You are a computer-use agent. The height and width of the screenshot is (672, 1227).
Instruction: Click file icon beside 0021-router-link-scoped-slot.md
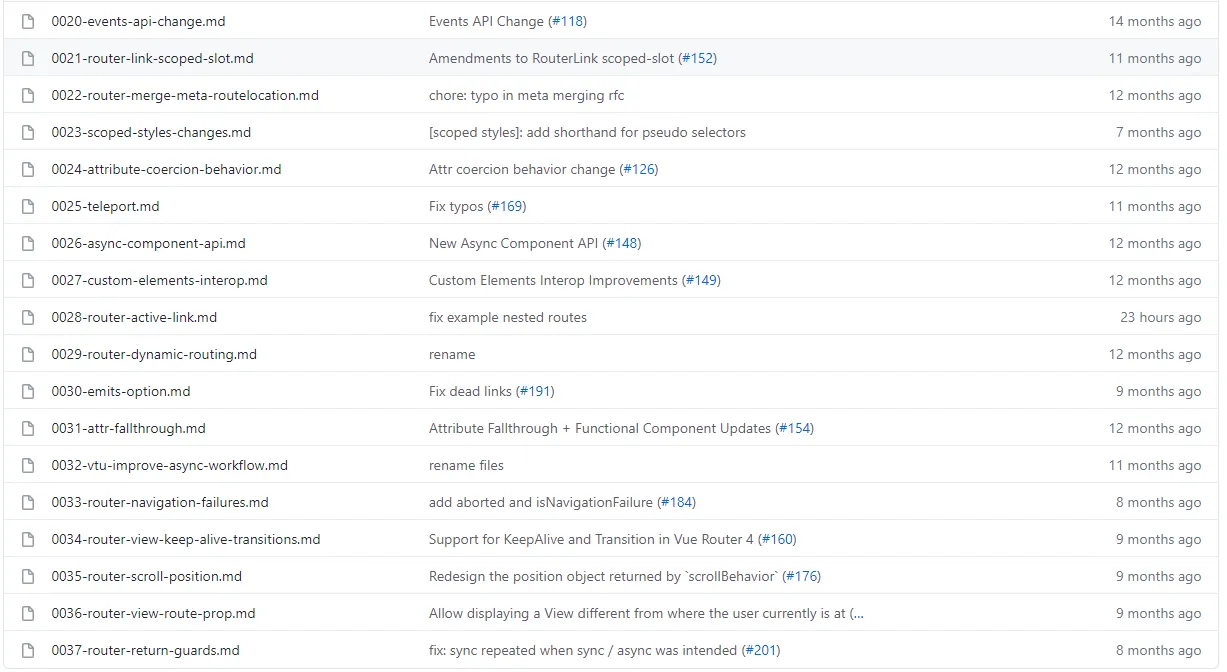pyautogui.click(x=28, y=58)
